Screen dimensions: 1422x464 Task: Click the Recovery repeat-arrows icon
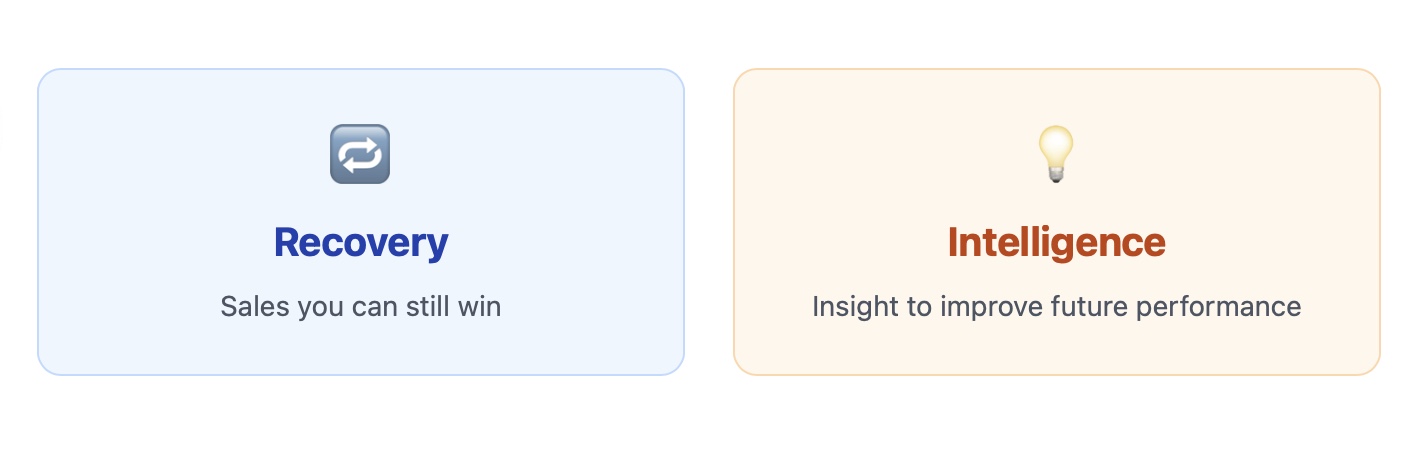360,154
